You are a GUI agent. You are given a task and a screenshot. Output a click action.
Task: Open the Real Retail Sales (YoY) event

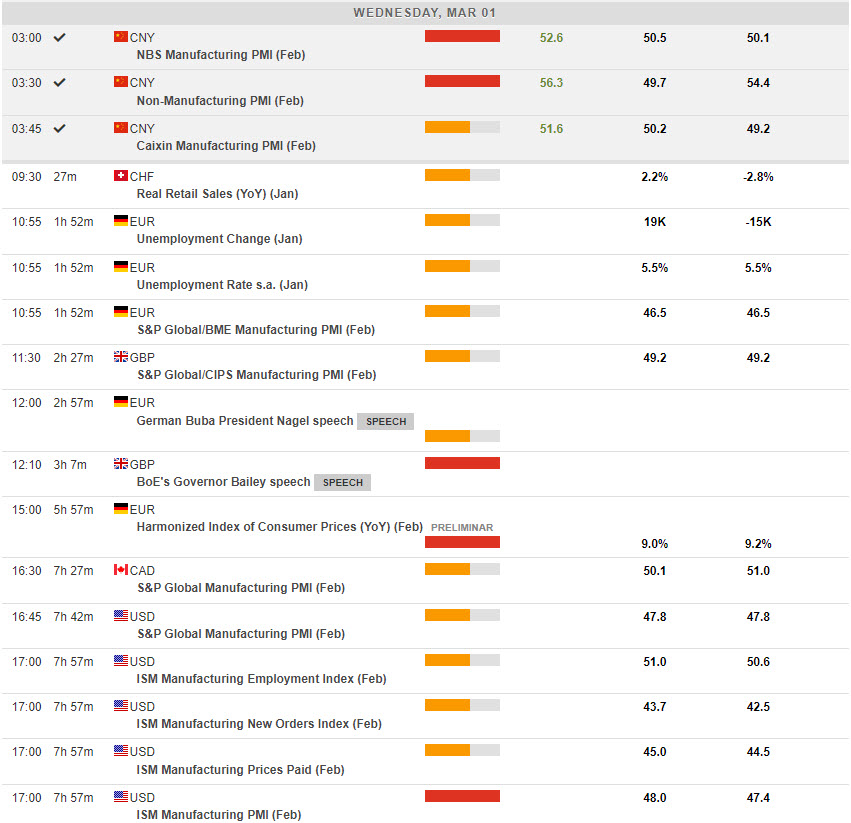[217, 194]
